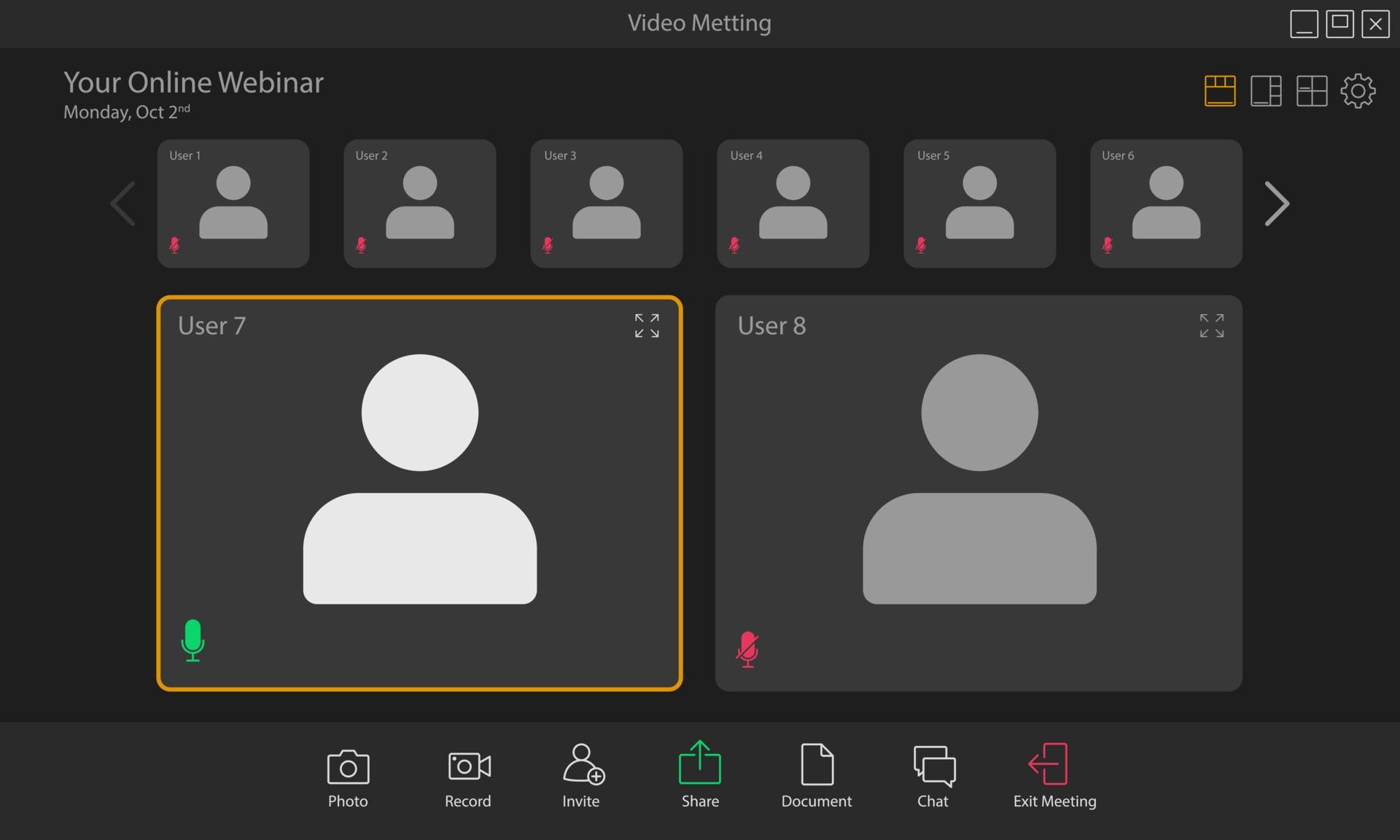
Task: Toggle User 7 green microphone
Action: (192, 640)
